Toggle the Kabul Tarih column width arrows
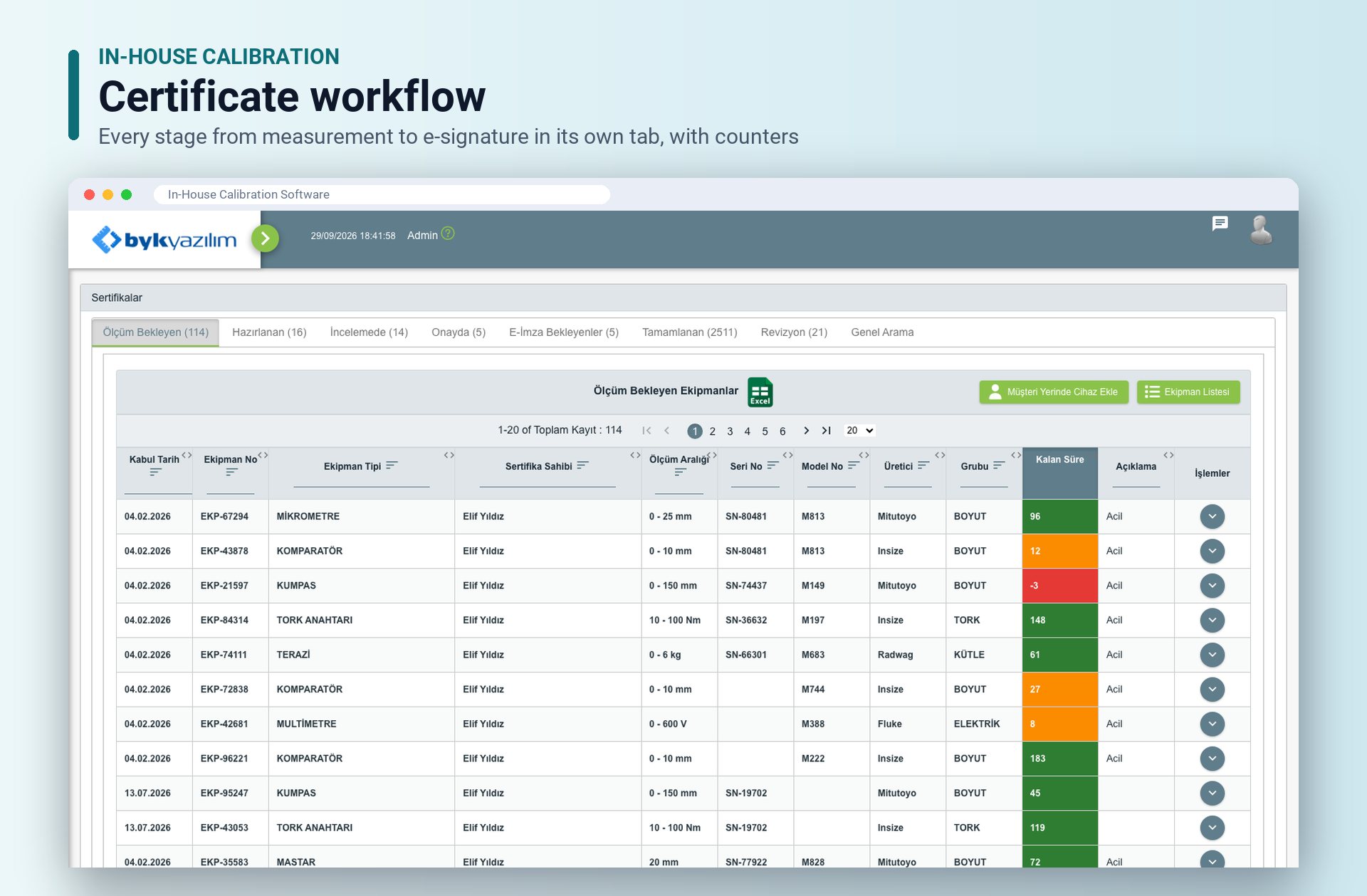 (x=187, y=455)
